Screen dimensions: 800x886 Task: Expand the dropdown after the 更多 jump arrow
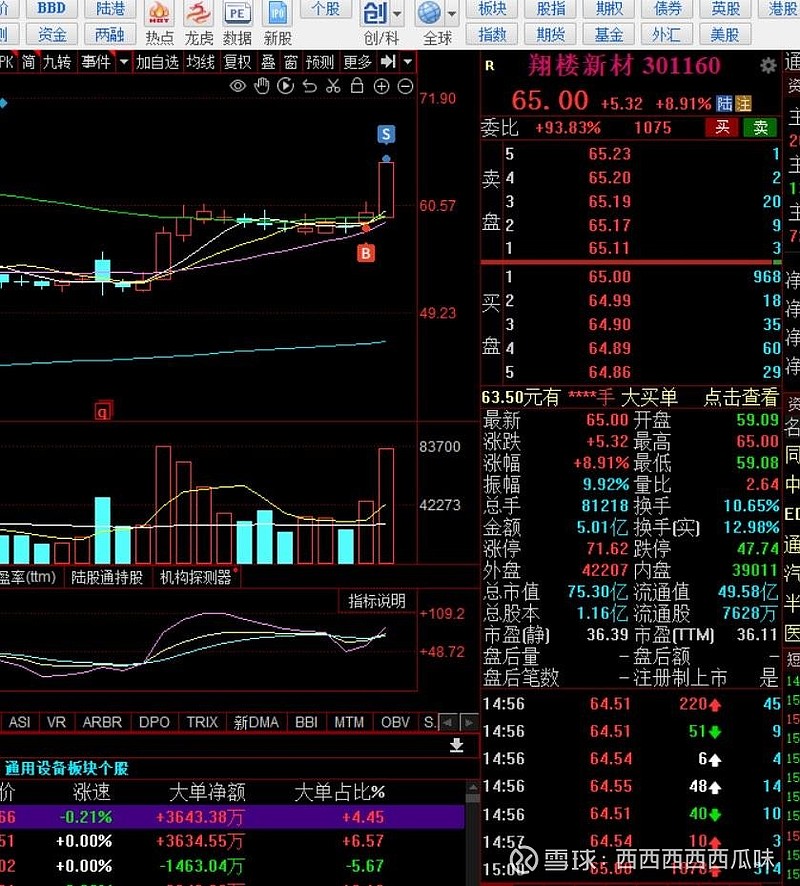pyautogui.click(x=408, y=62)
